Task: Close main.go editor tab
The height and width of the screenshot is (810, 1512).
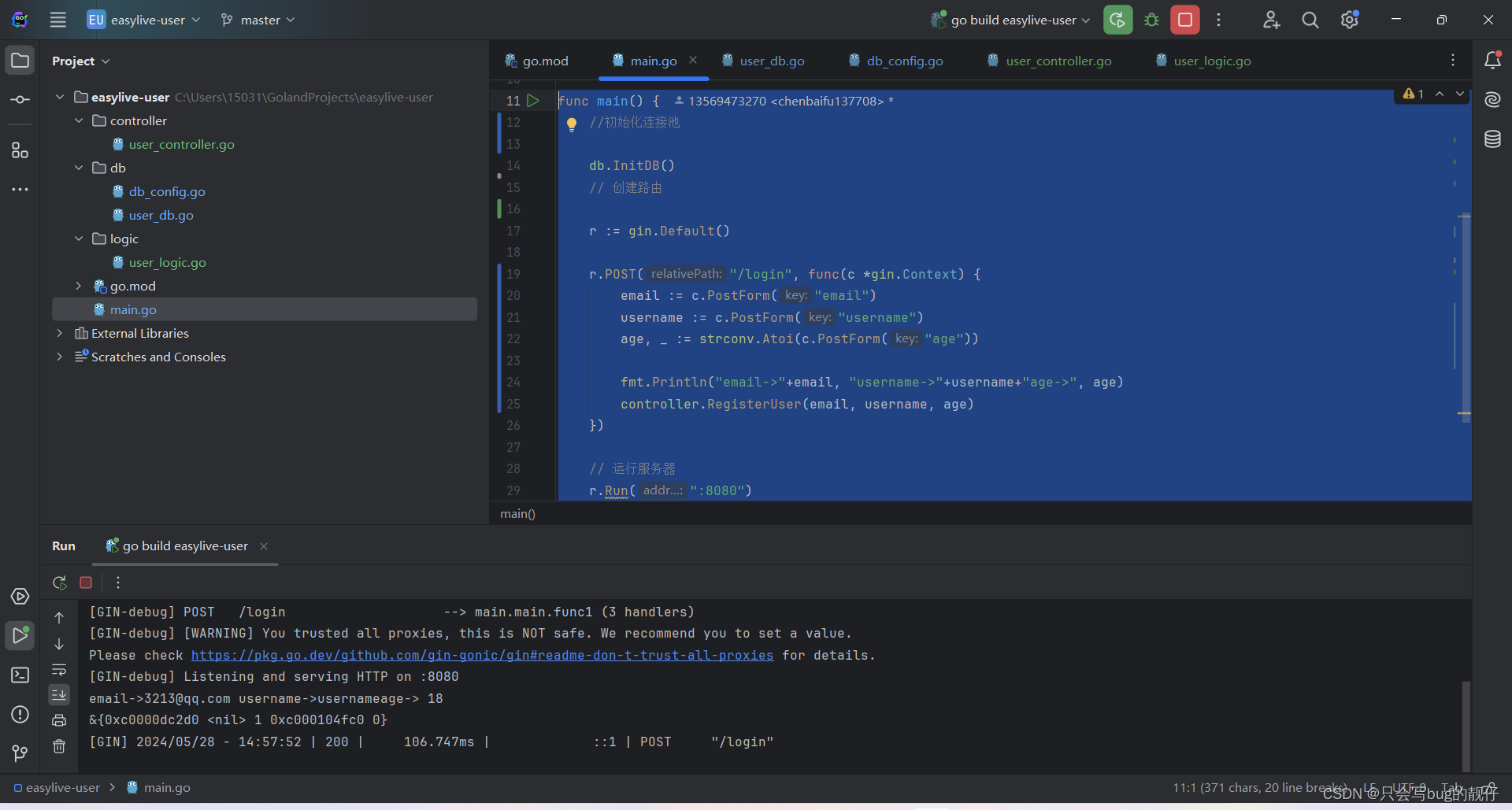Action: [693, 60]
